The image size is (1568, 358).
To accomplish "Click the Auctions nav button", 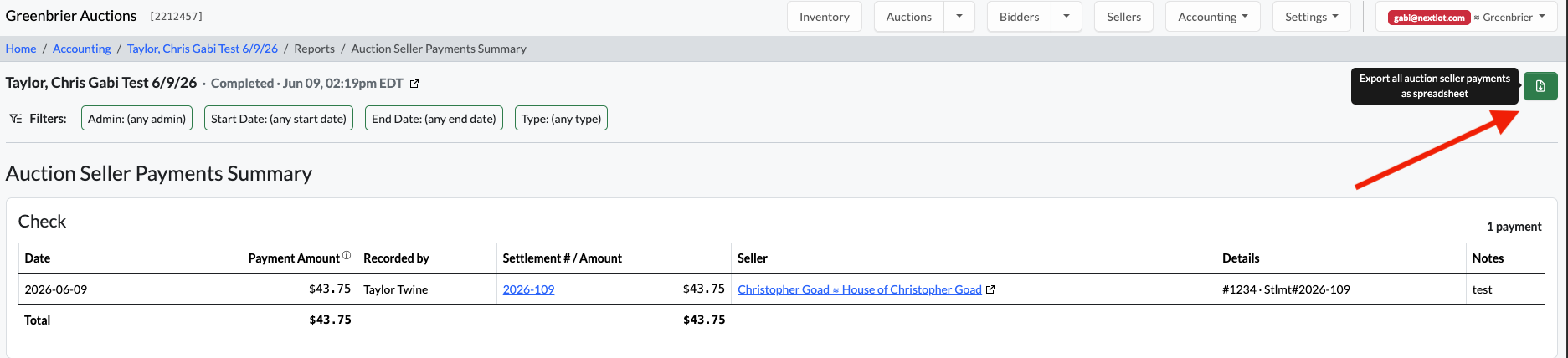I will [909, 17].
